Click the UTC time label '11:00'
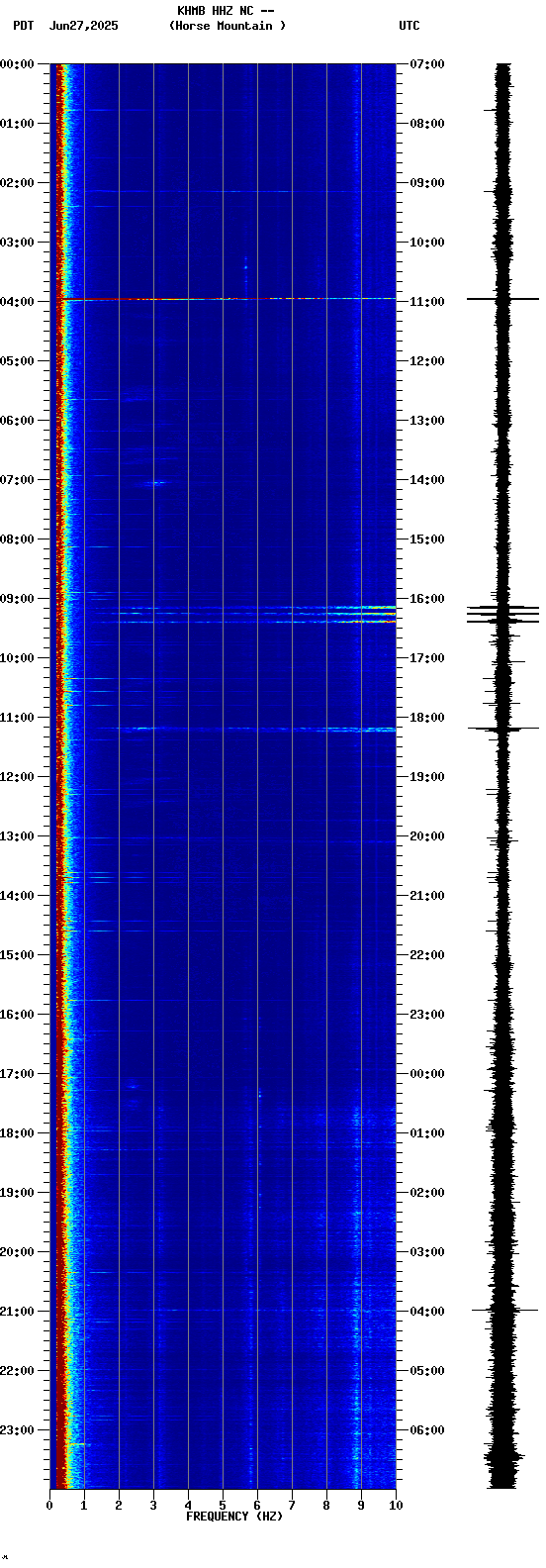Screen dimensions: 546x1568 click(x=427, y=302)
